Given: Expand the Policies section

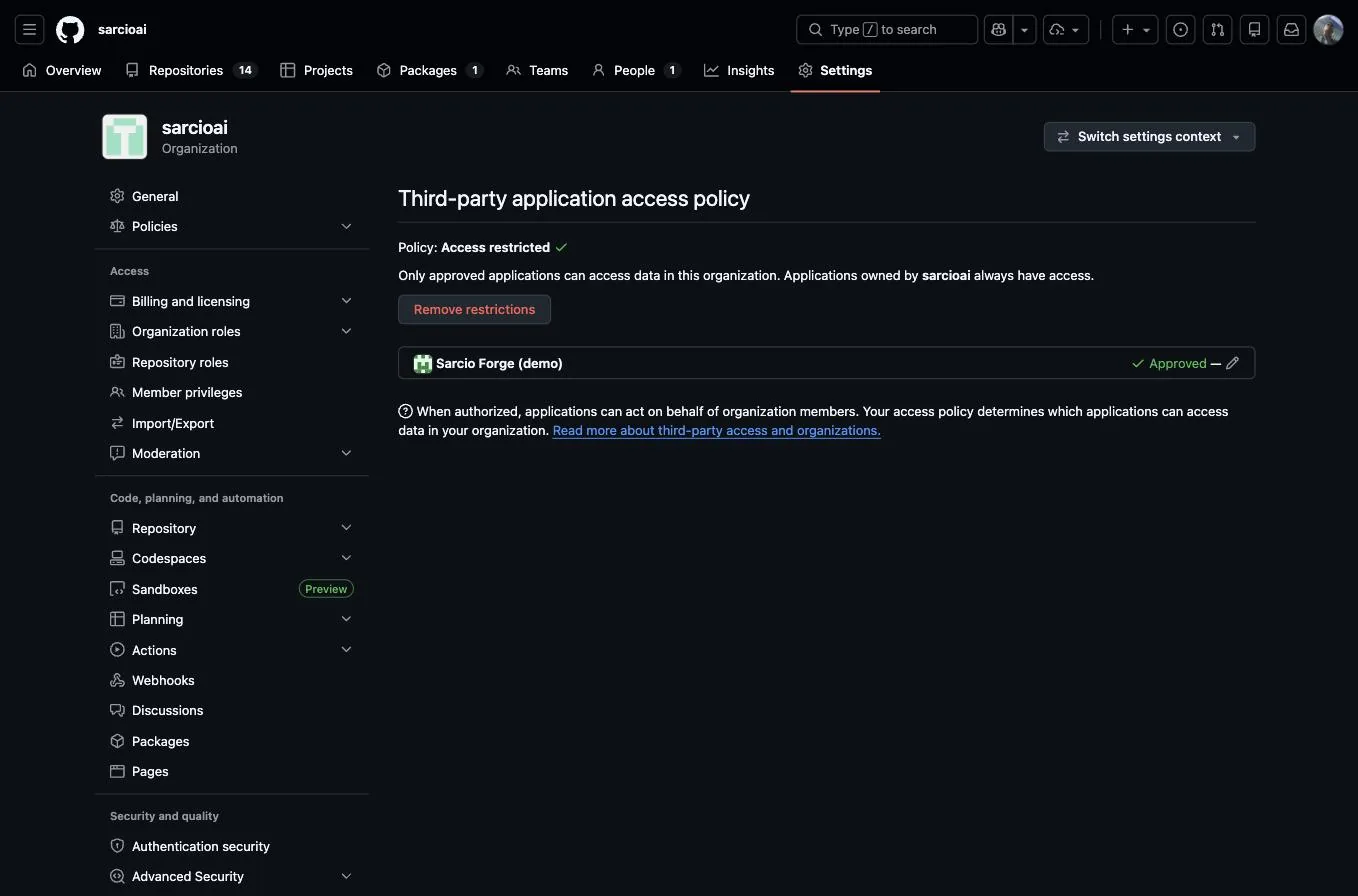Looking at the screenshot, I should tap(231, 226).
